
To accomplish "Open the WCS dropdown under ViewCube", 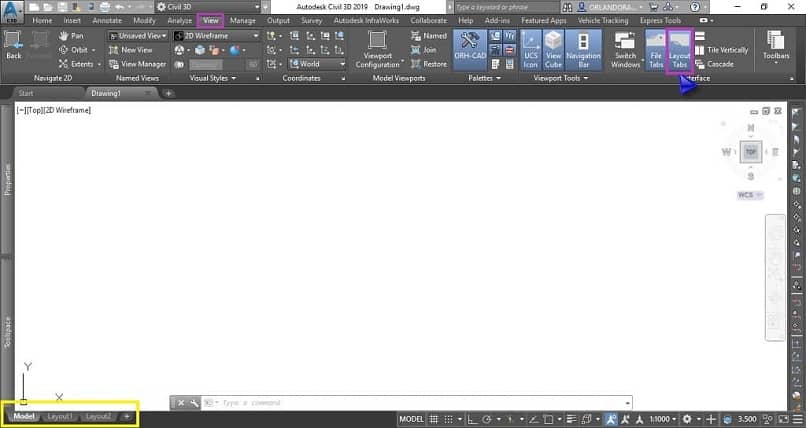I will point(750,195).
